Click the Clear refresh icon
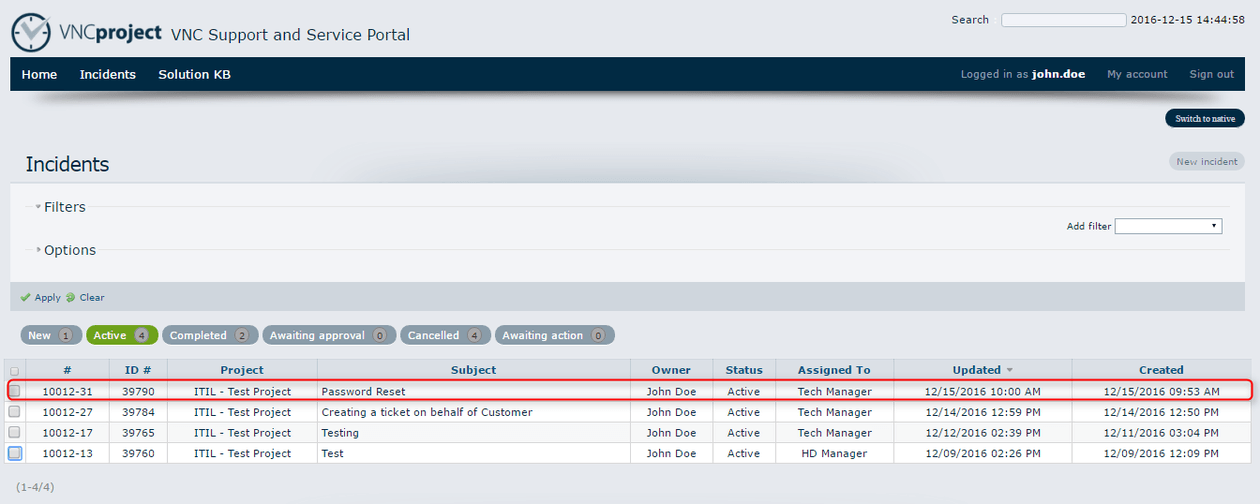Image resolution: width=1260 pixels, height=504 pixels. tap(71, 298)
